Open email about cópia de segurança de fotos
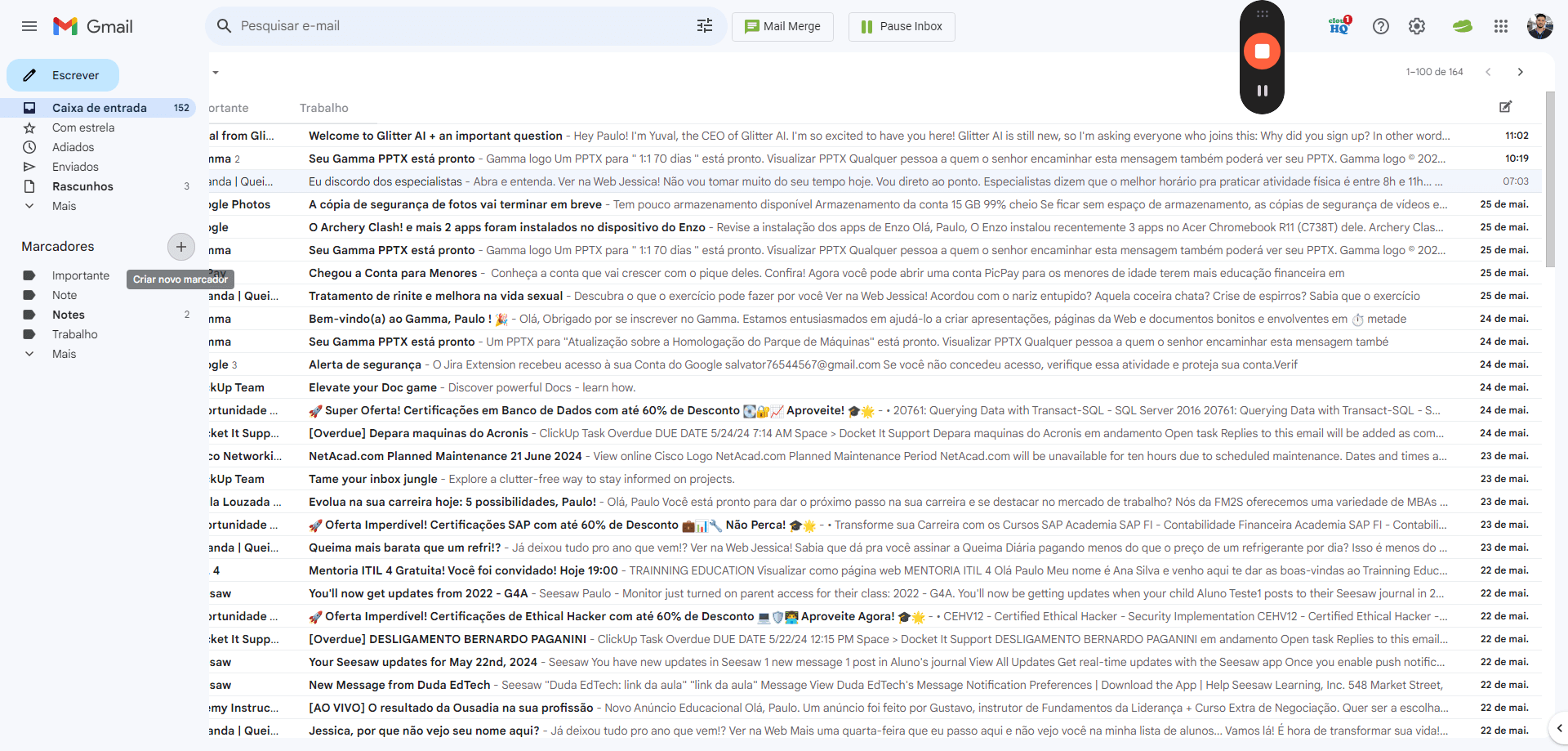The width and height of the screenshot is (1568, 751). (875, 204)
